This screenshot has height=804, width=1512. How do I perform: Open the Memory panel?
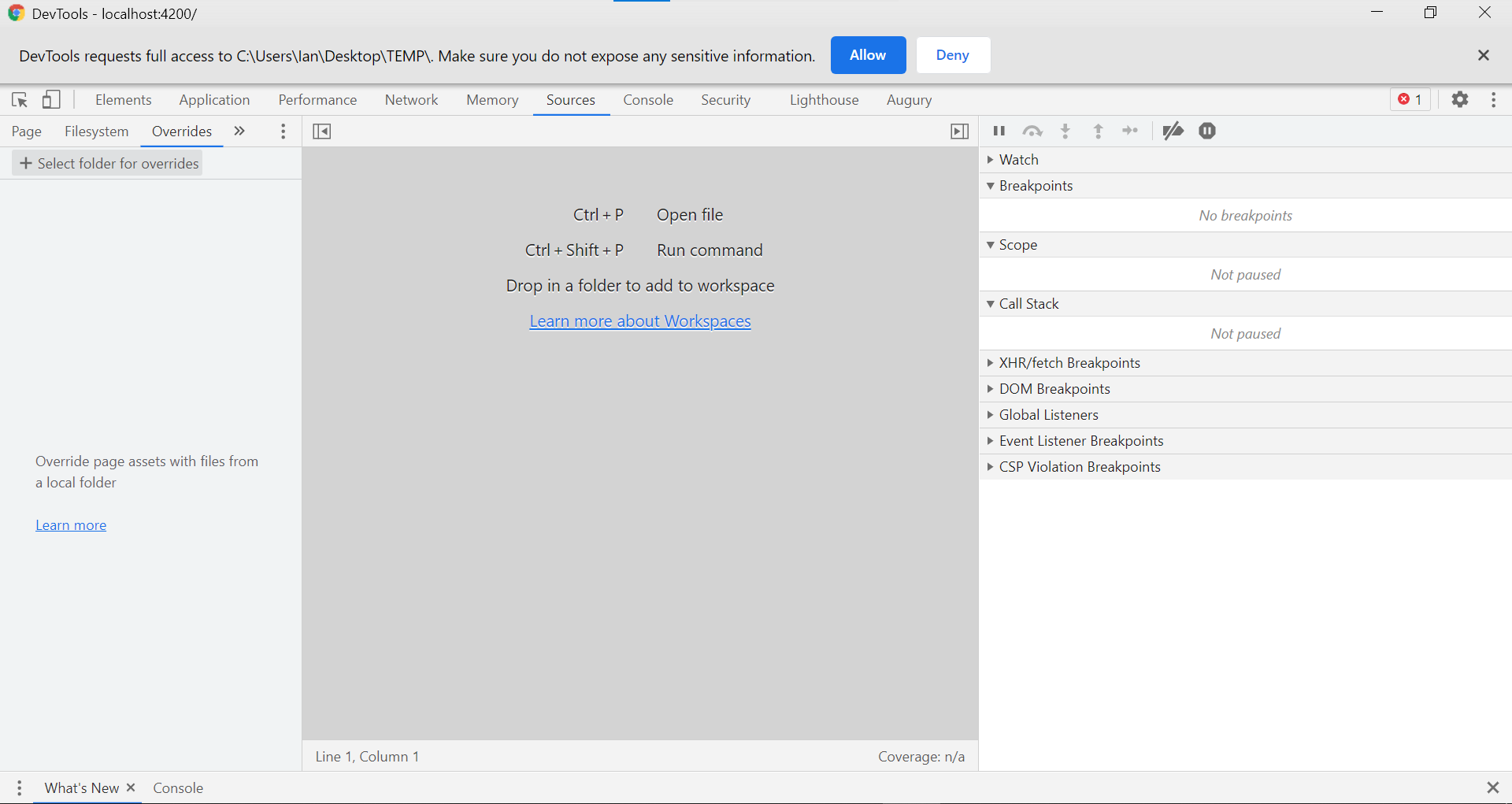(492, 100)
